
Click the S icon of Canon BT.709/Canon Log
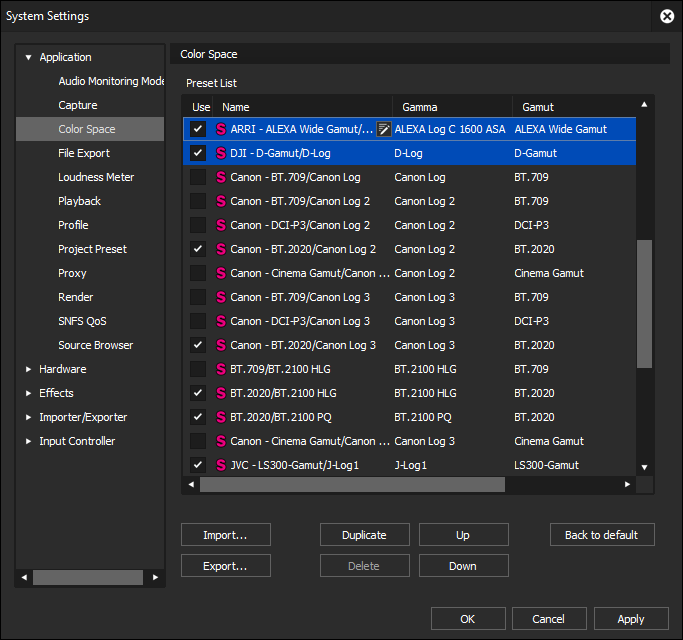[x=221, y=177]
